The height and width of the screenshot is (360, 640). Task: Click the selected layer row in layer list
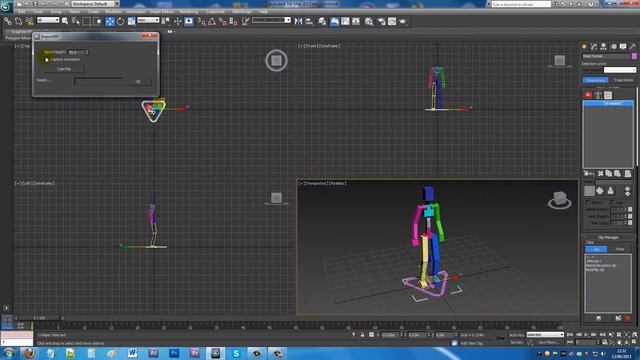(x=608, y=104)
